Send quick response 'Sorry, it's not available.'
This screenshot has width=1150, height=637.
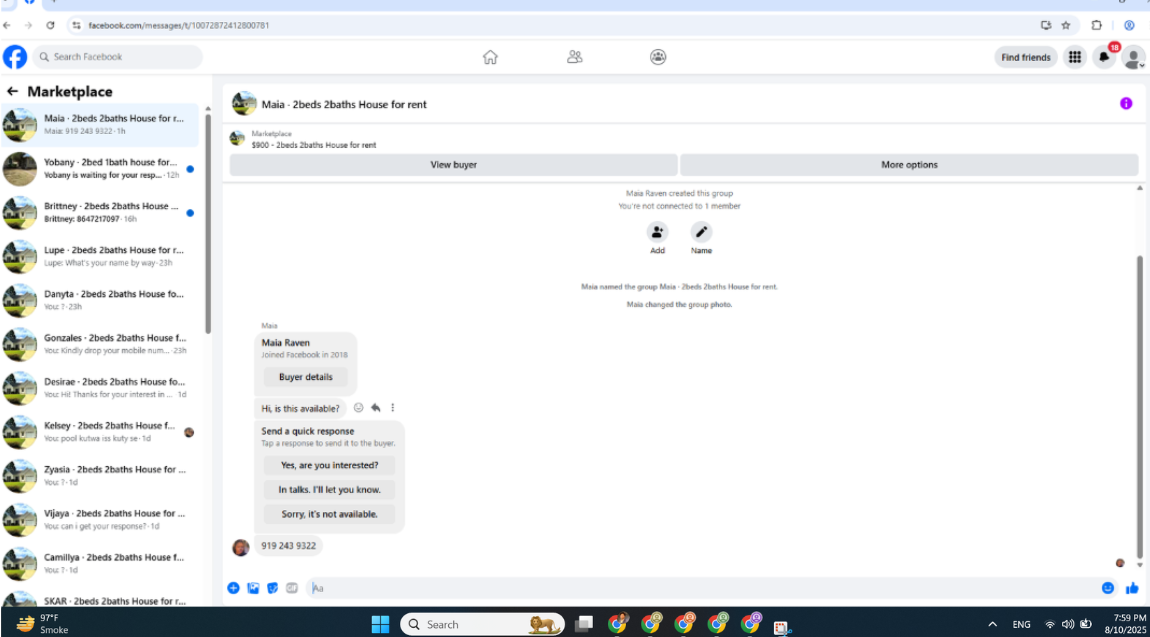coord(329,514)
